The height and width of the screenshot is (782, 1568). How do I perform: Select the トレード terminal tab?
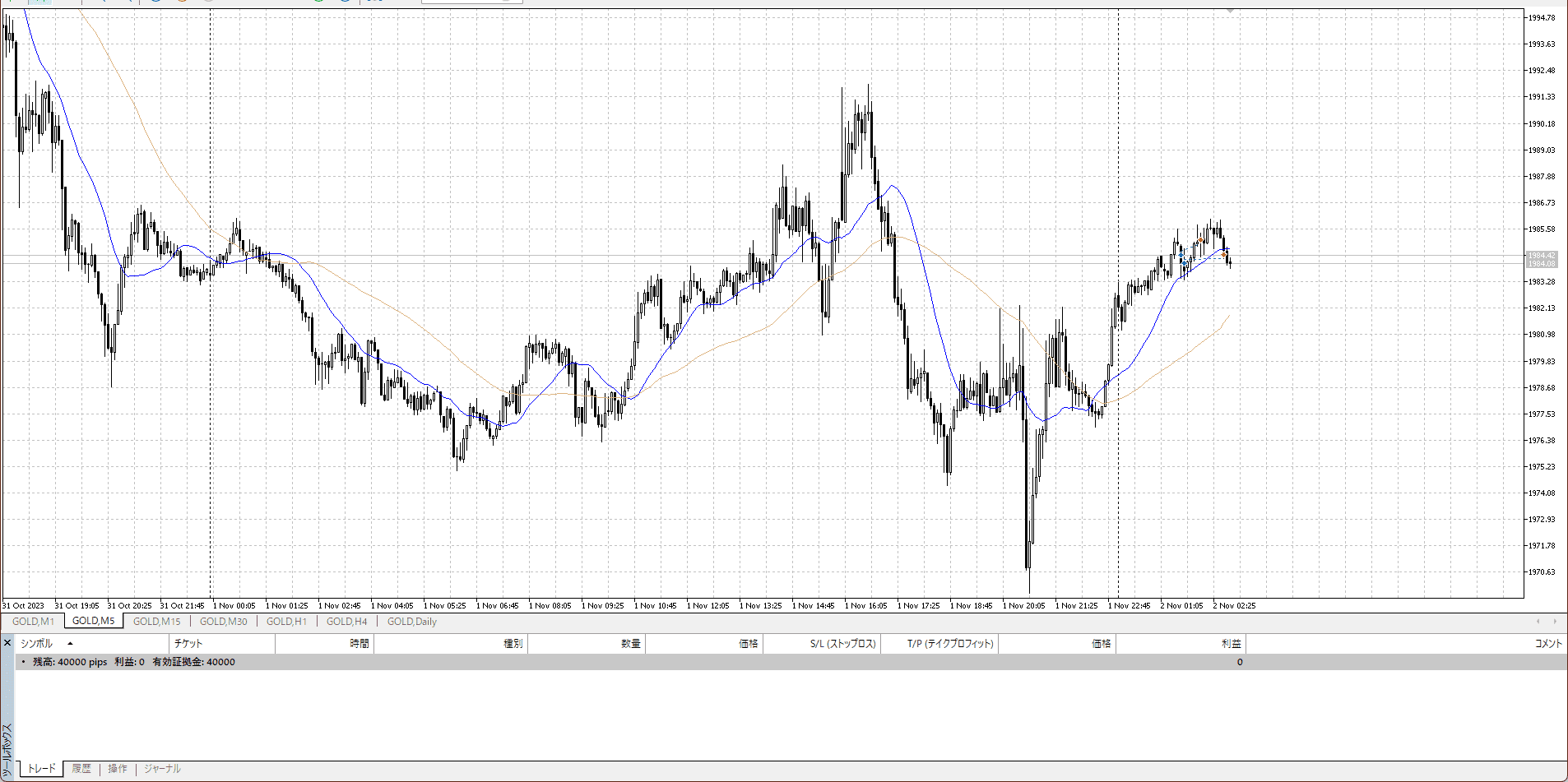coord(42,769)
